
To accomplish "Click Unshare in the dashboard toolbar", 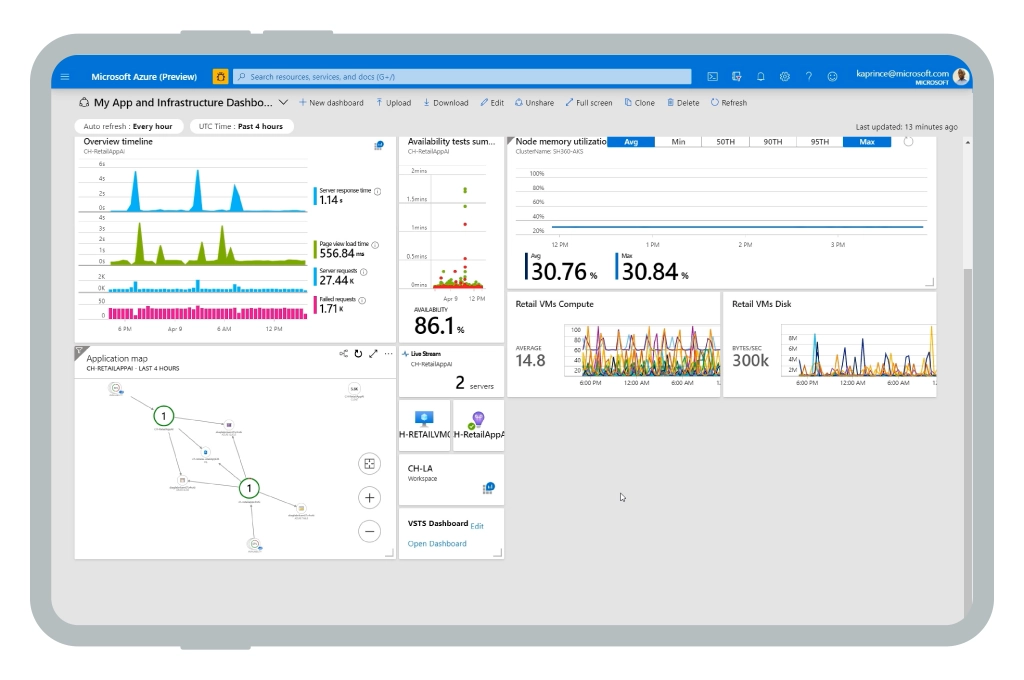I will [534, 103].
